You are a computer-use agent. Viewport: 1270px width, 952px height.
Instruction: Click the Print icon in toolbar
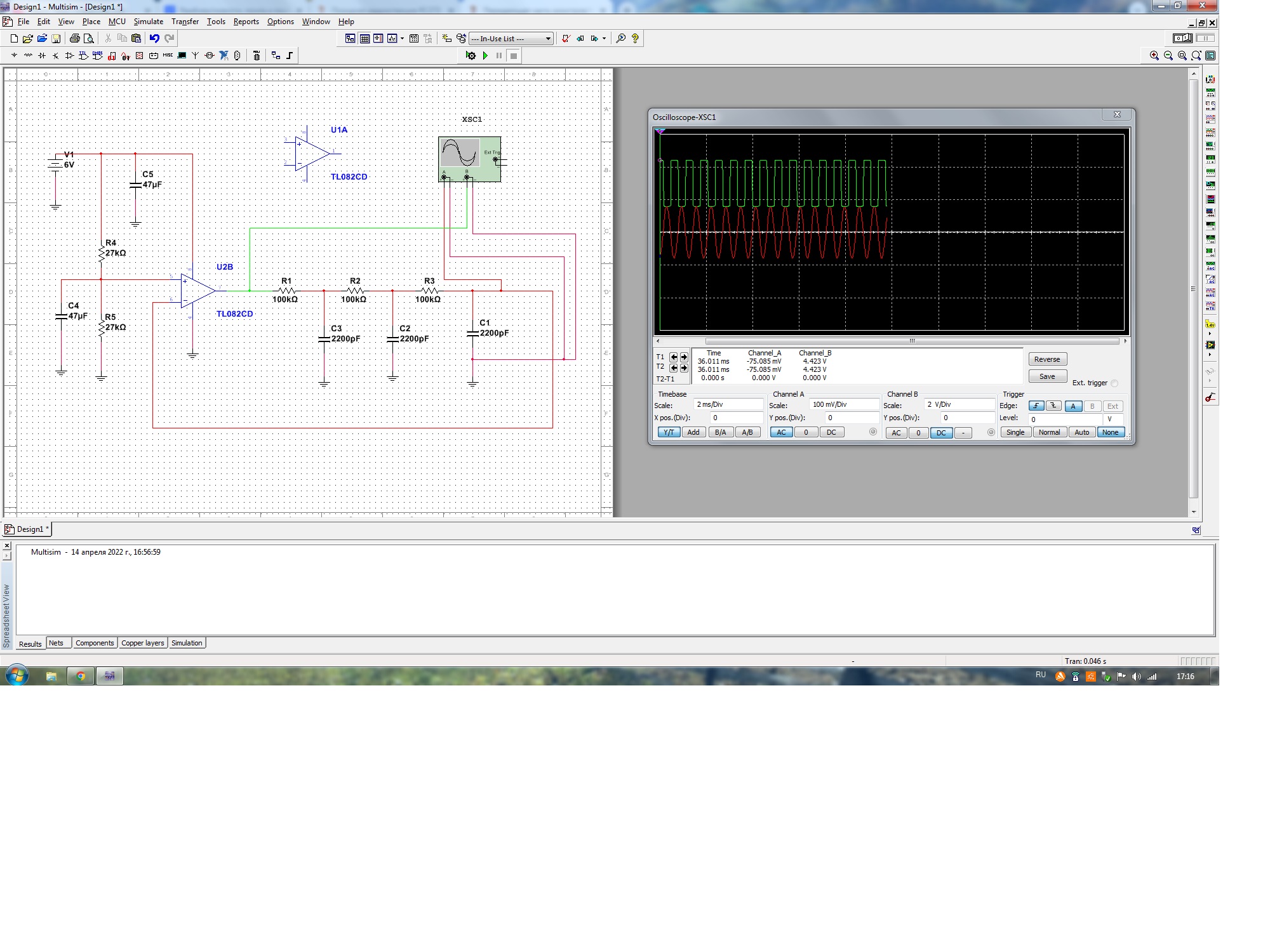(x=75, y=39)
